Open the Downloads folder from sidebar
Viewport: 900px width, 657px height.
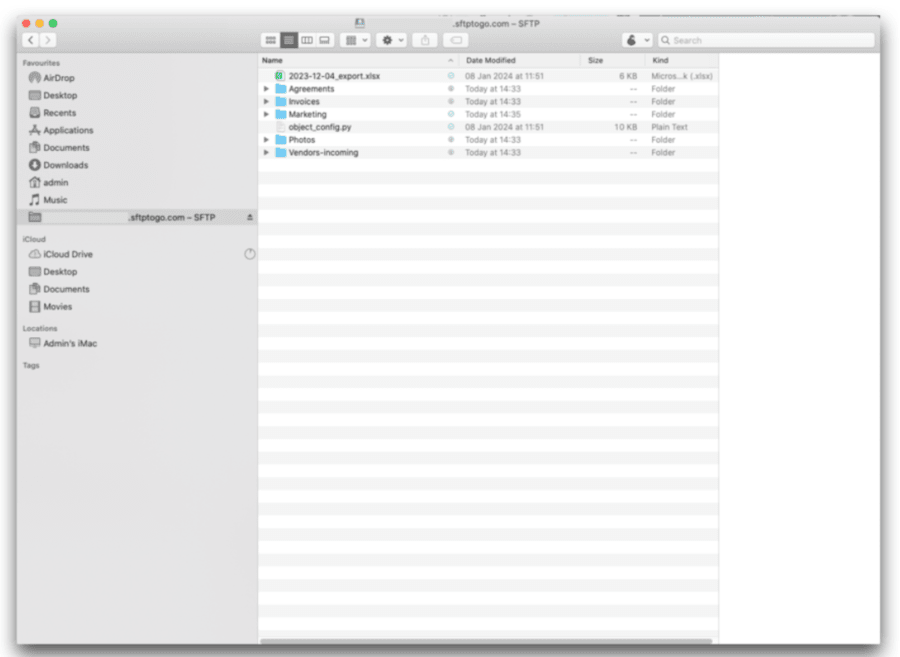click(x=66, y=164)
